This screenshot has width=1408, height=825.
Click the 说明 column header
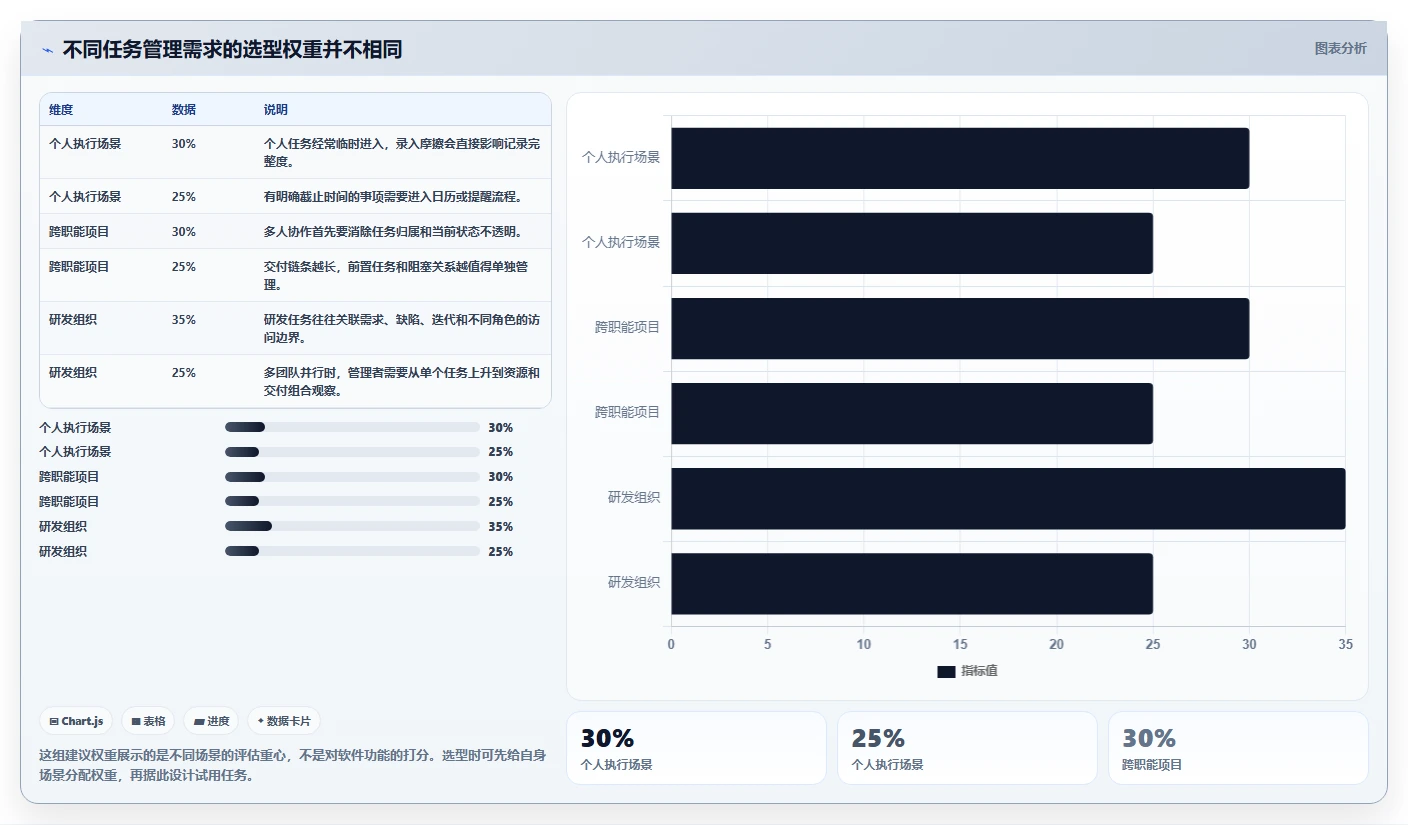(276, 110)
